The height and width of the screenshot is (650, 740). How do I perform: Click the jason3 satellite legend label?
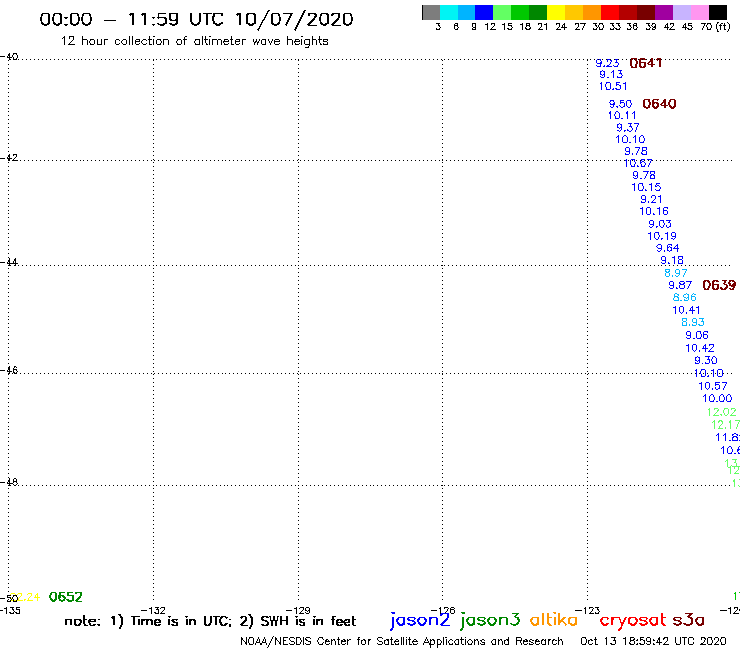click(490, 620)
